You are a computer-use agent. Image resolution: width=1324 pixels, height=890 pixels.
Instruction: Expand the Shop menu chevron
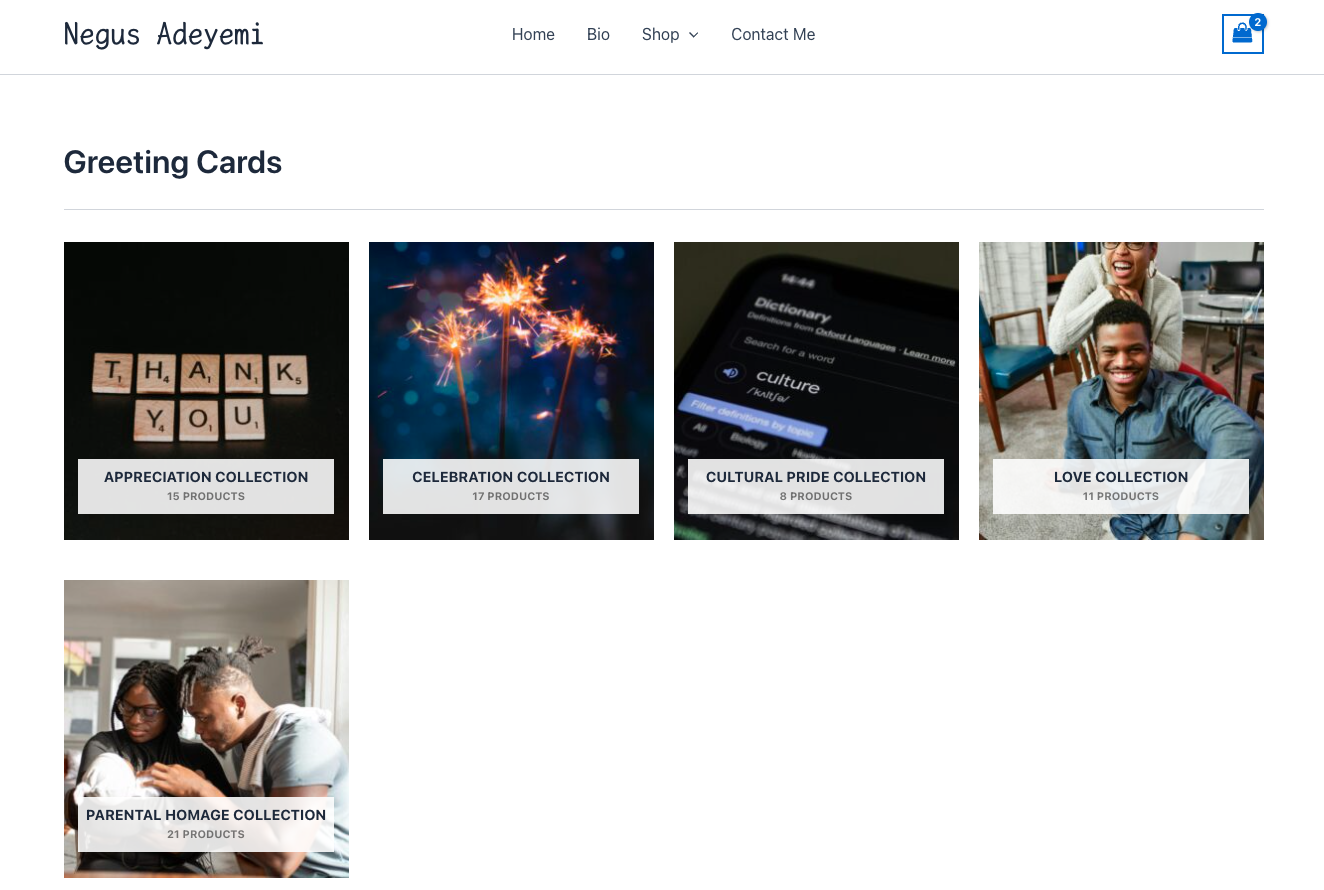click(x=694, y=35)
